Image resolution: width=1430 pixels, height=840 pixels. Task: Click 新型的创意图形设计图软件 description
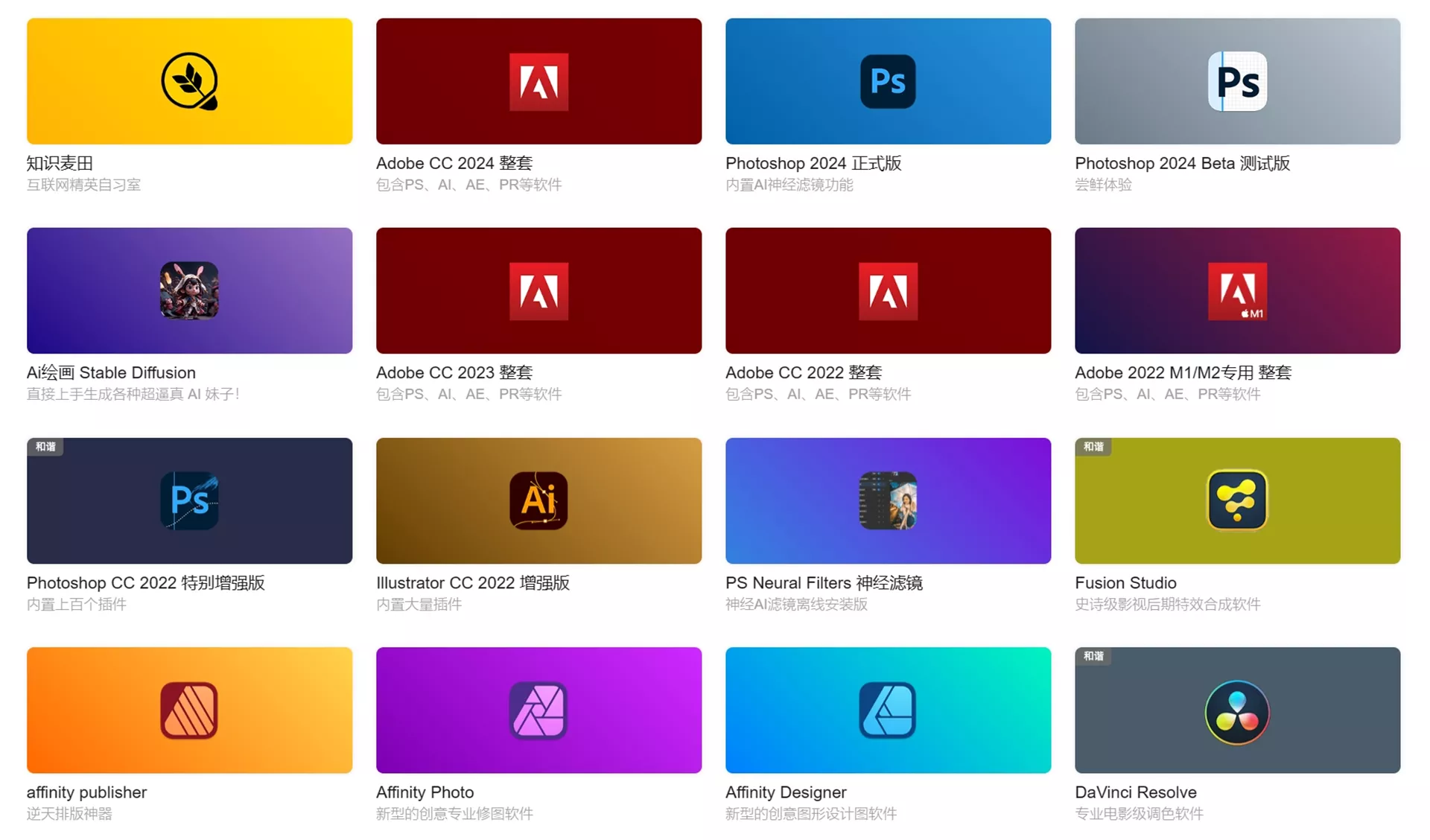pyautogui.click(x=810, y=814)
